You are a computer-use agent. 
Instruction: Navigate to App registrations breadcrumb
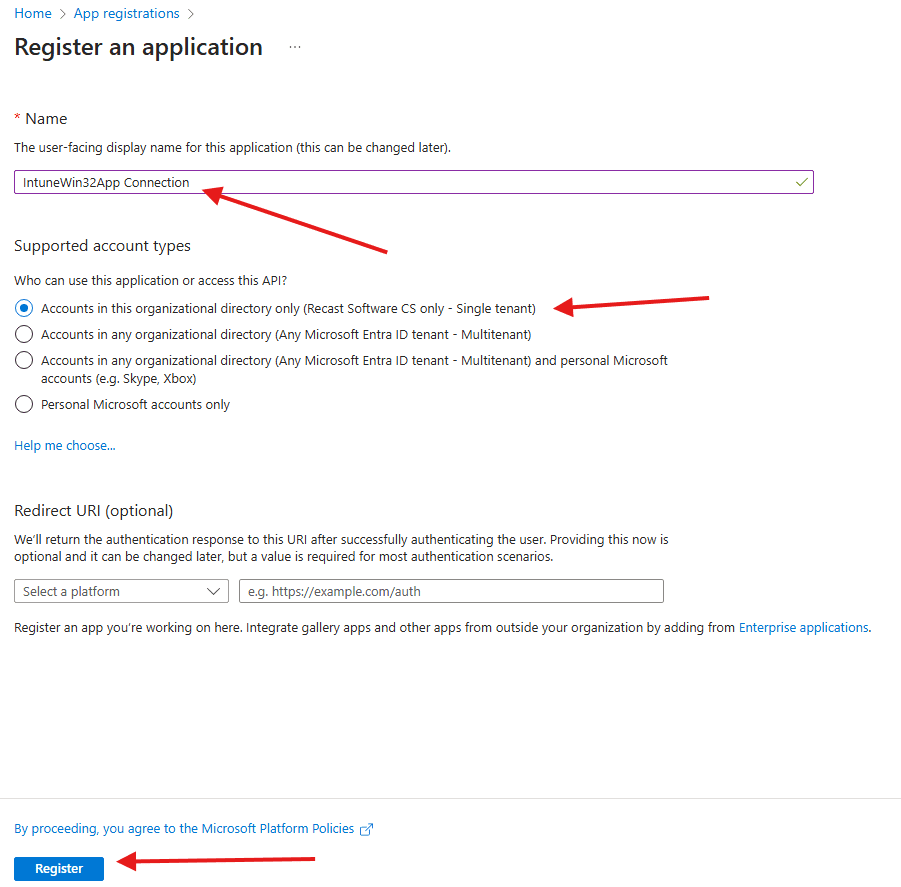[x=127, y=14]
